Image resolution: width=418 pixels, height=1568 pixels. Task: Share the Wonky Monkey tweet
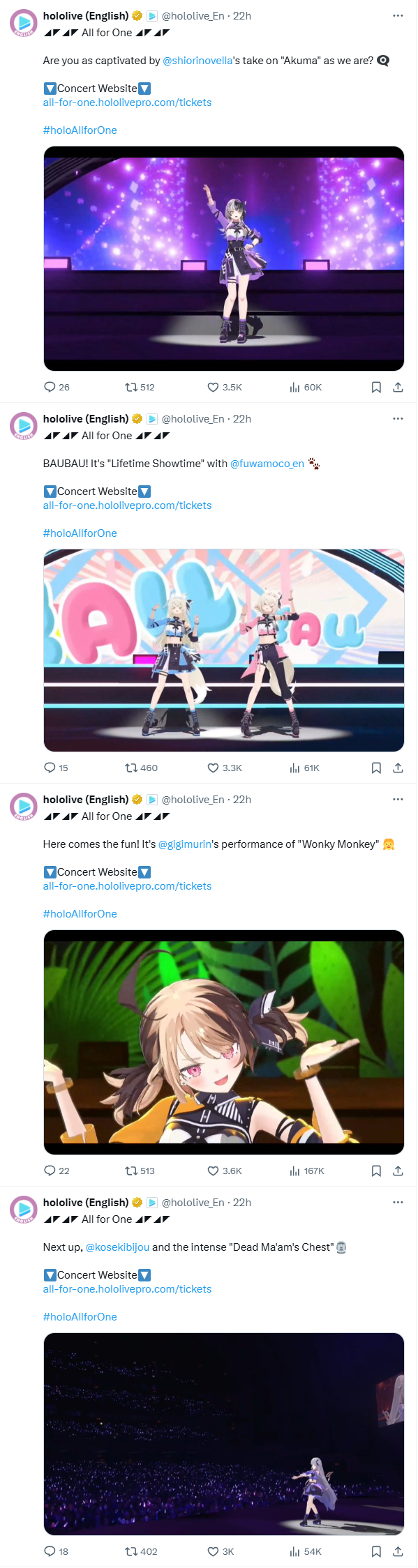(398, 1171)
